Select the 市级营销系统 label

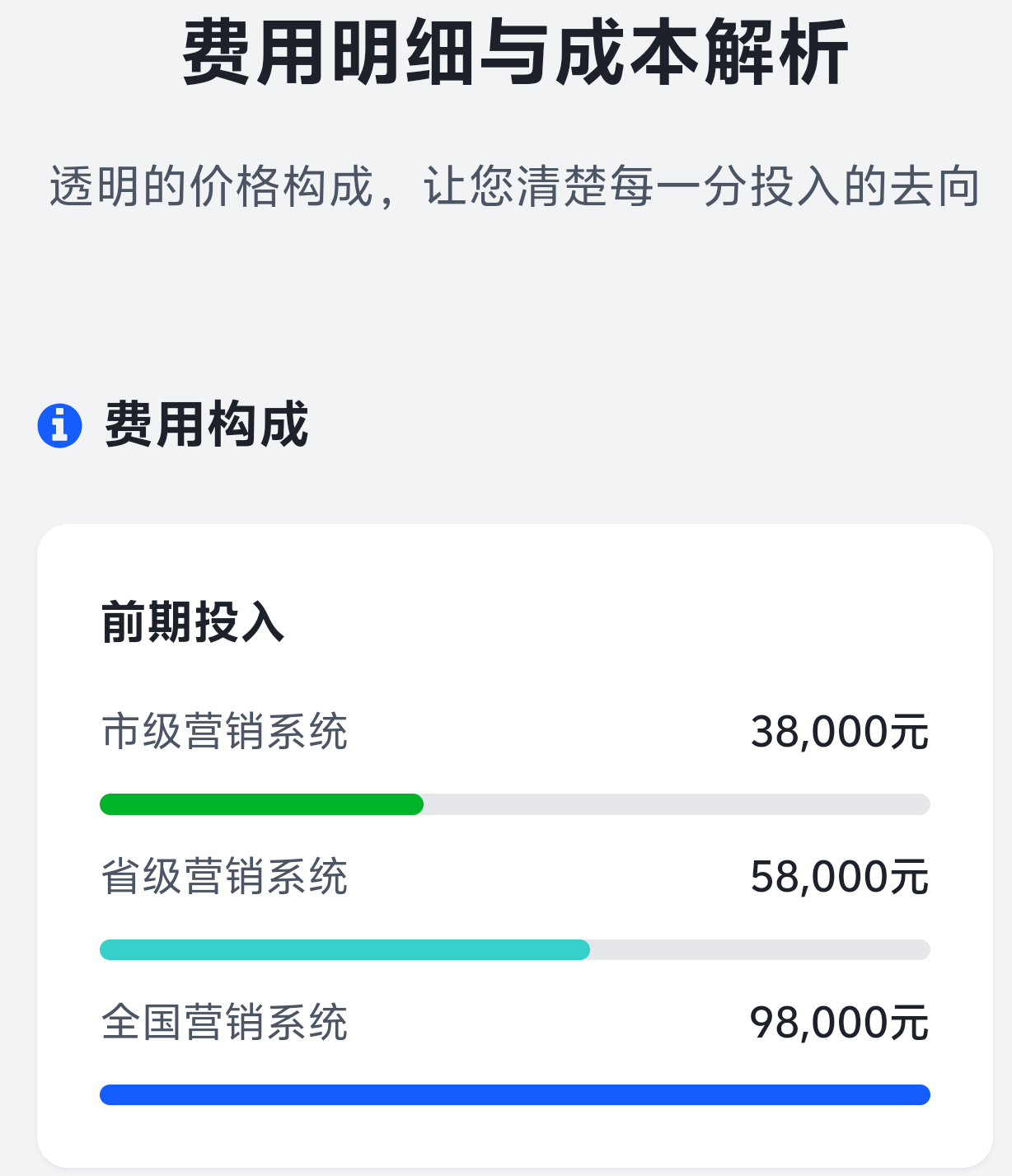click(x=224, y=732)
